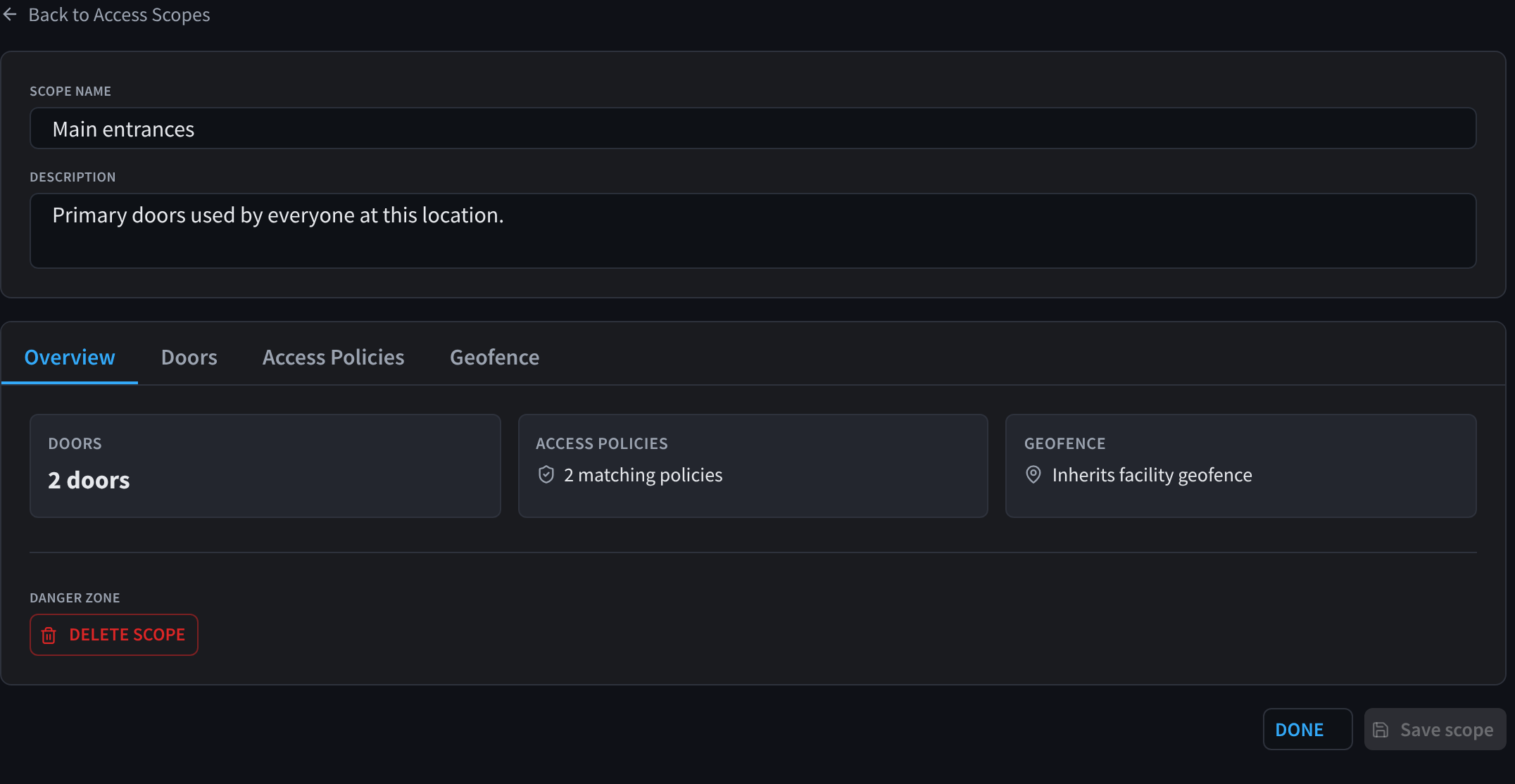Open the Geofence tab
This screenshot has height=784, width=1515.
click(495, 358)
